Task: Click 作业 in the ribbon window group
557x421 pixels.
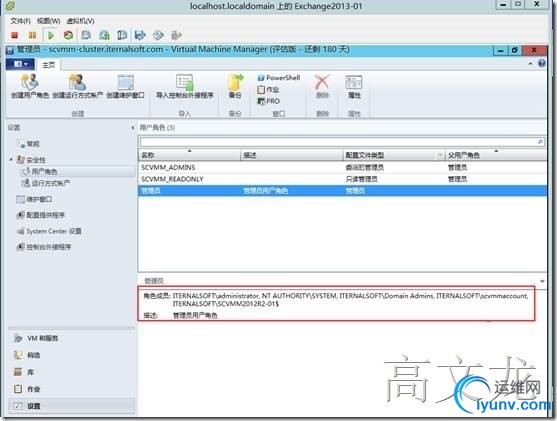Action: 268,90
